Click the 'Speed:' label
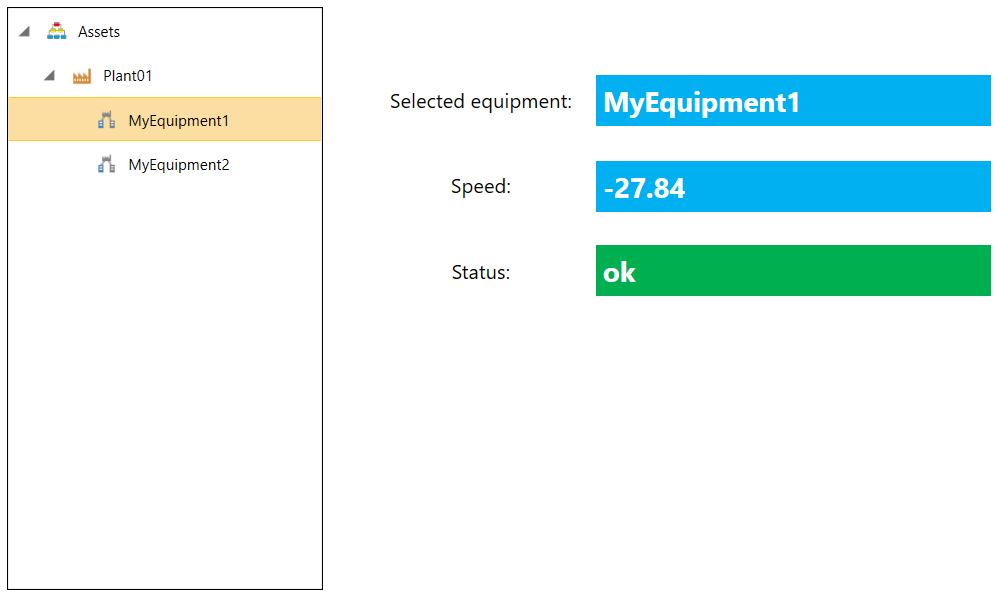Screen dimensions: 998x605 pos(481,186)
